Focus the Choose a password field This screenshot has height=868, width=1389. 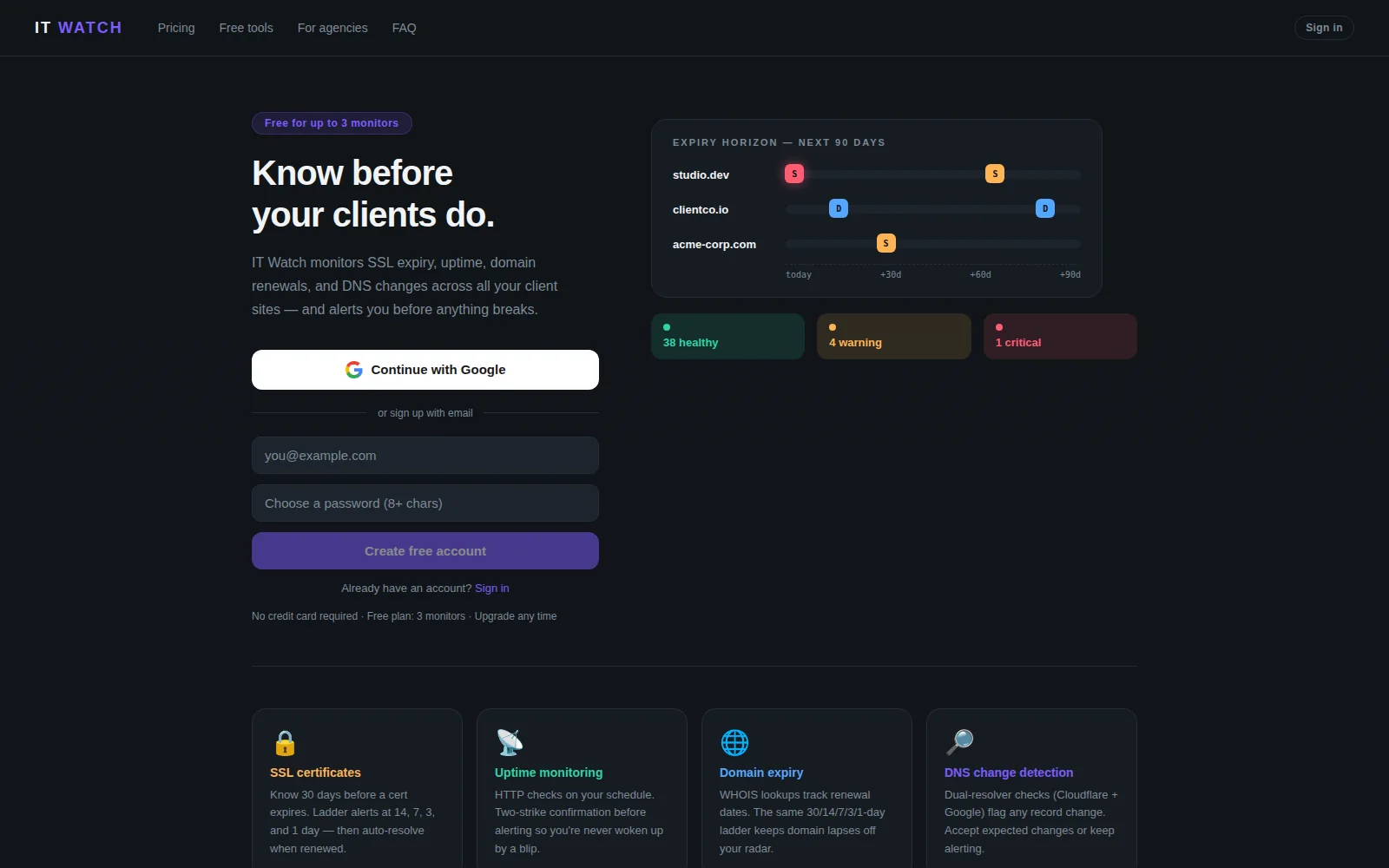(425, 503)
